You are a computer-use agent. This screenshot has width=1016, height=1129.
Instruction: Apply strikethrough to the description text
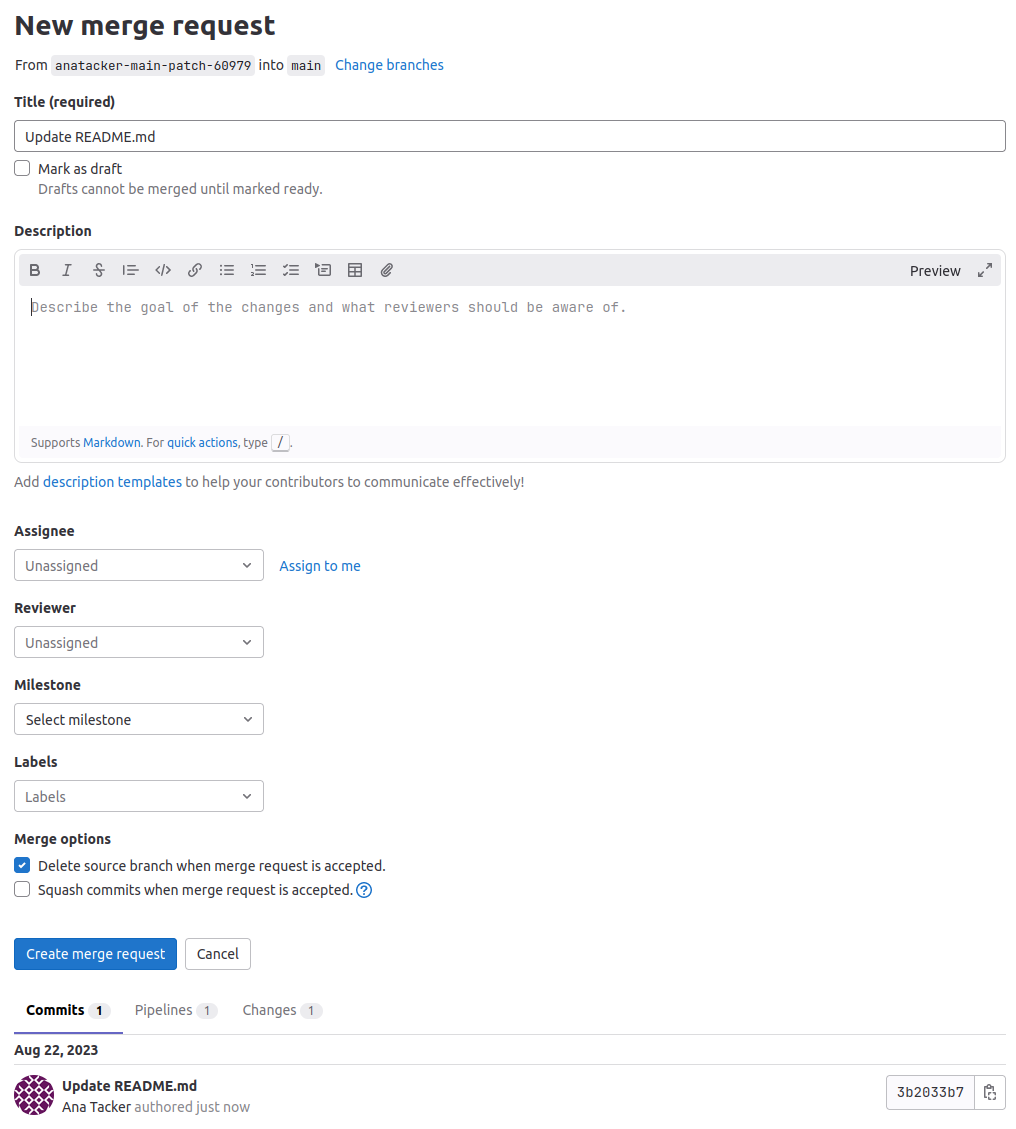tap(98, 270)
